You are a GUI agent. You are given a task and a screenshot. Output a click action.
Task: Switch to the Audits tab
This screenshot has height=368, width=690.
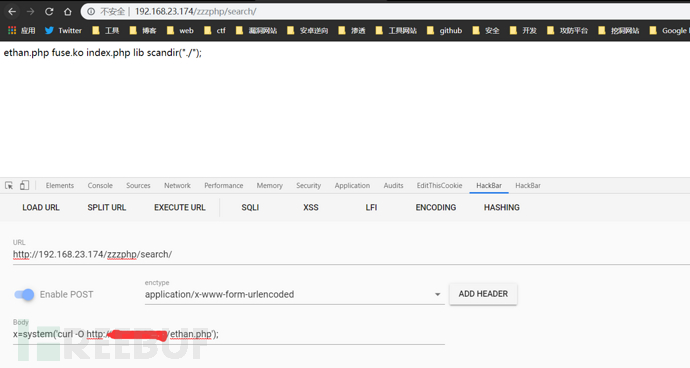coord(393,185)
